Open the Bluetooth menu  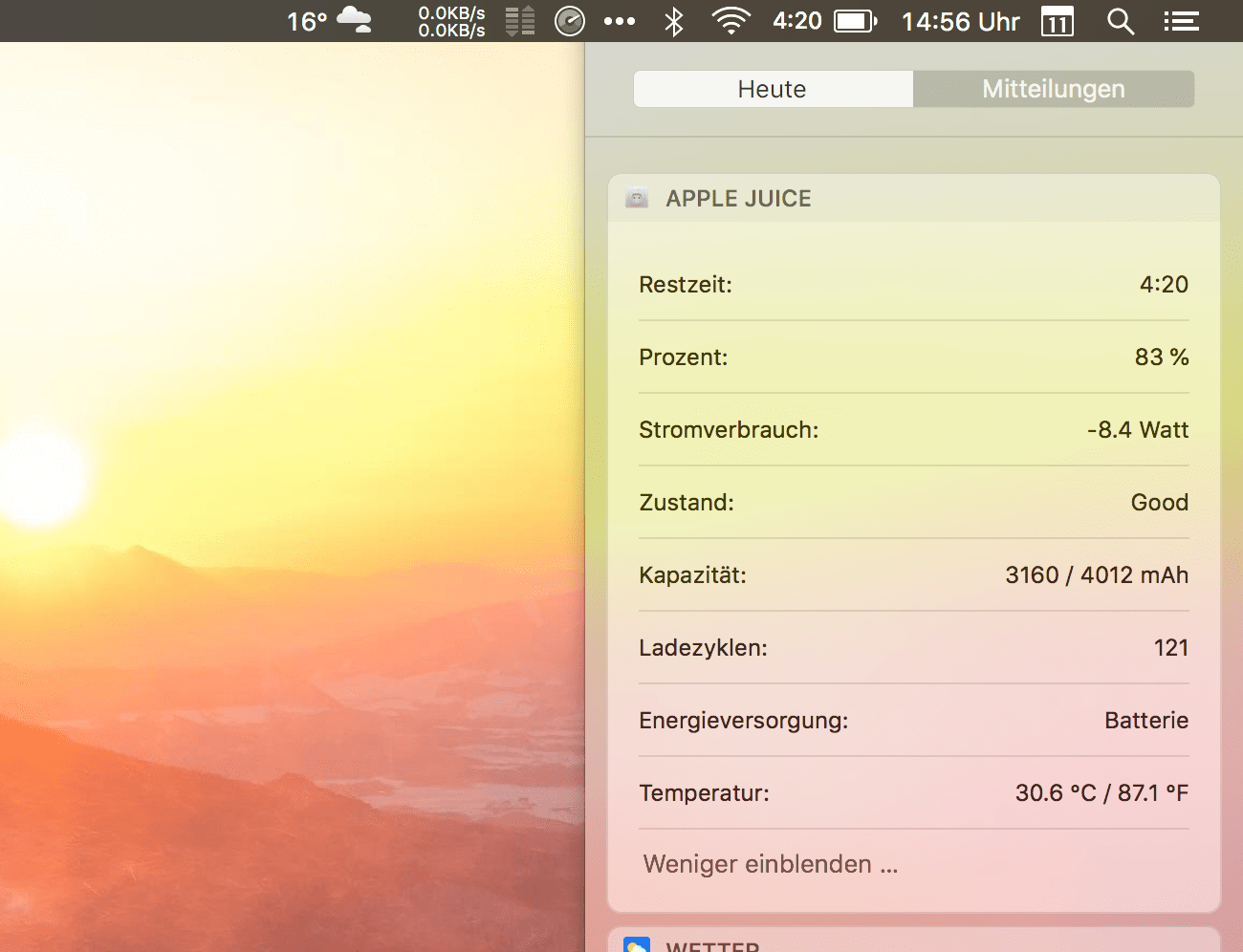tap(674, 21)
